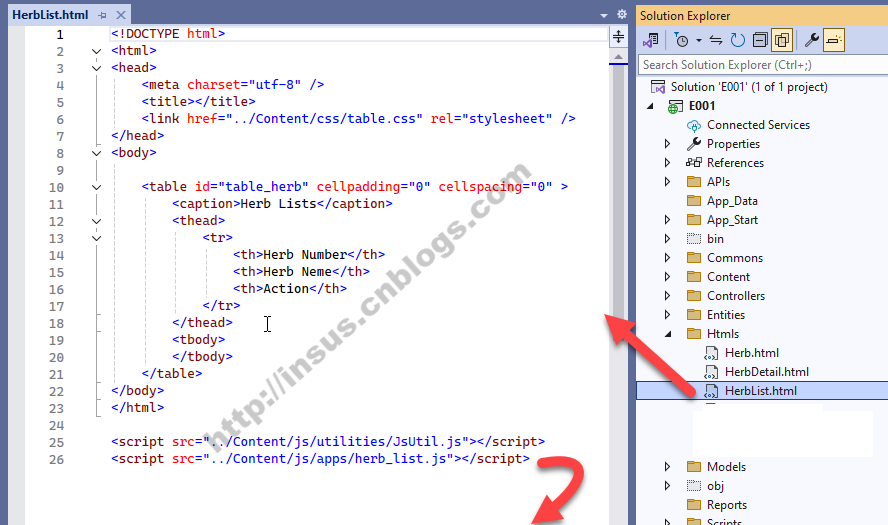The height and width of the screenshot is (525, 888).
Task: Select the Solution 'E001' node
Action: pos(749,87)
